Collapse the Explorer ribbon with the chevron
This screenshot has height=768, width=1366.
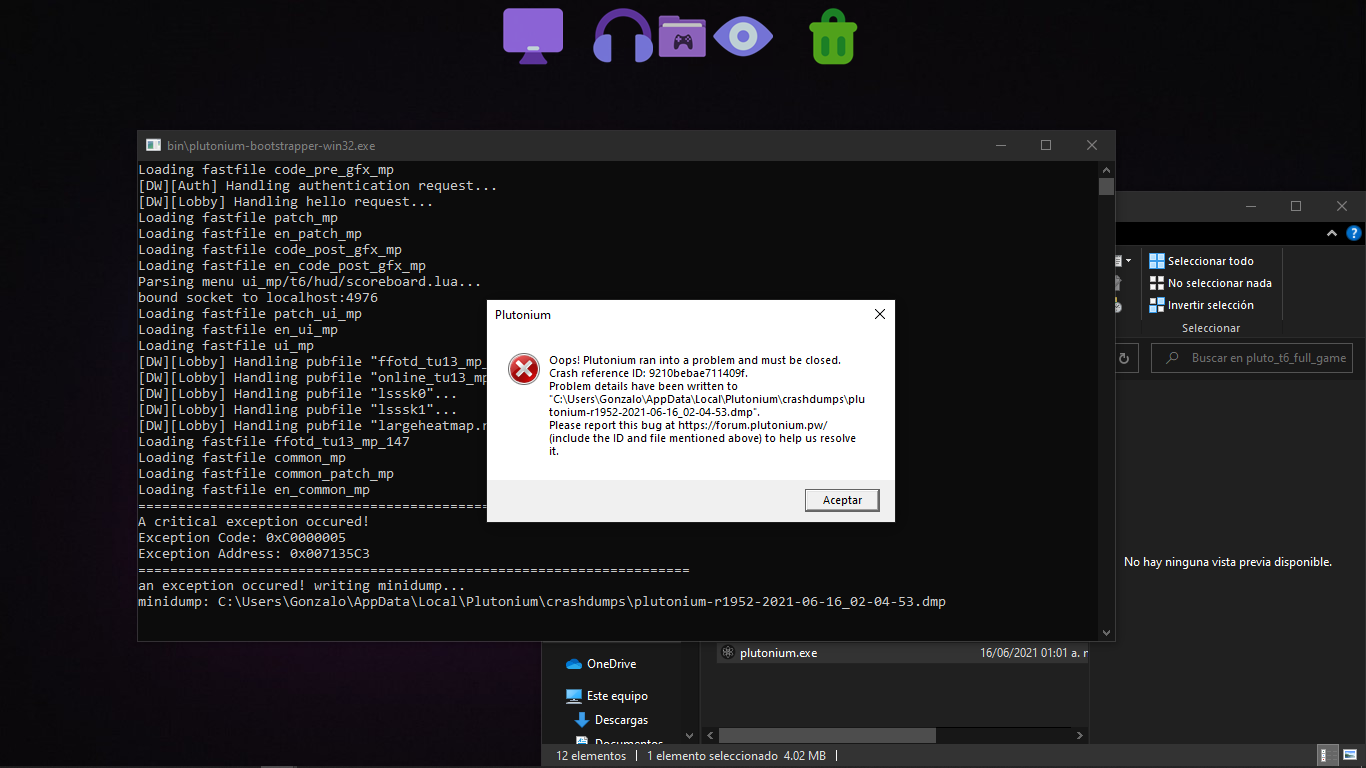coord(1332,233)
